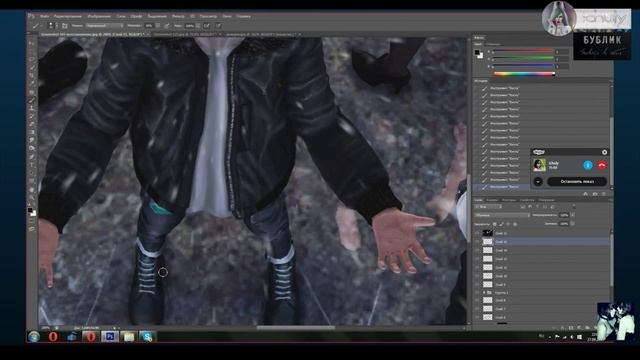Toggle lock transparent pixels icon
Image resolution: width=640 pixels, height=360 pixels.
pos(495,224)
